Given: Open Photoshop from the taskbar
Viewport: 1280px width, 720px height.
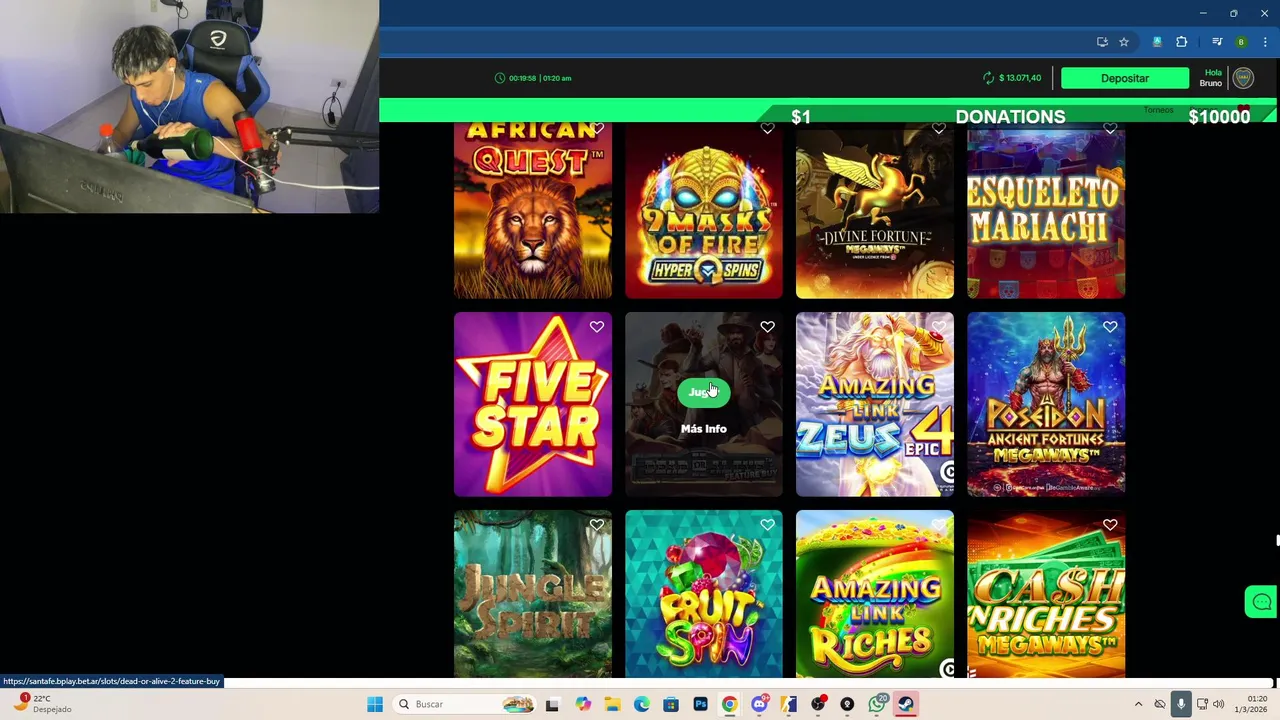Looking at the screenshot, I should (700, 704).
